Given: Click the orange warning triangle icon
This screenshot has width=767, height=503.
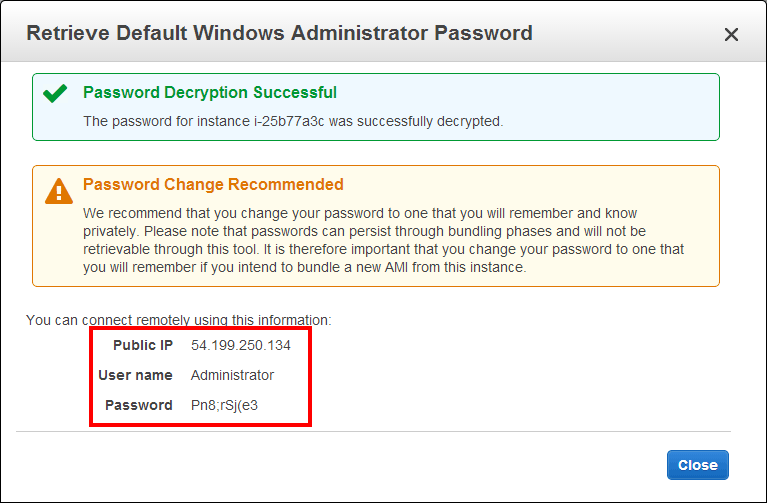Looking at the screenshot, I should pos(59,191).
